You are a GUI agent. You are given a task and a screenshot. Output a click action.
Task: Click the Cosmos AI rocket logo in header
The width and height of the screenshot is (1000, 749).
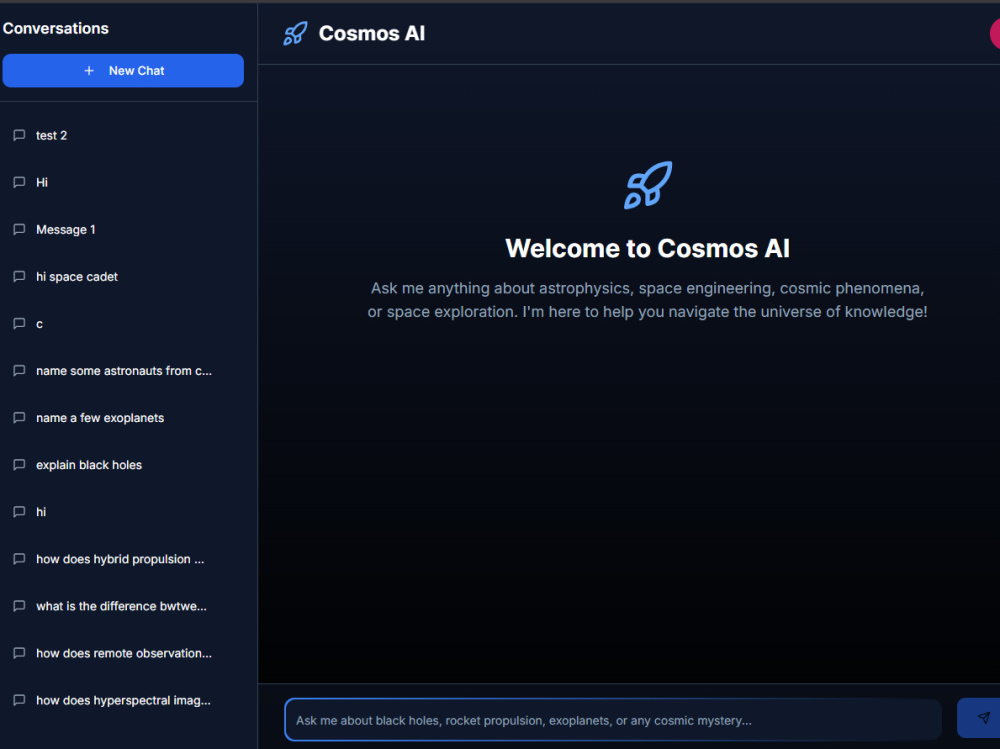[295, 33]
